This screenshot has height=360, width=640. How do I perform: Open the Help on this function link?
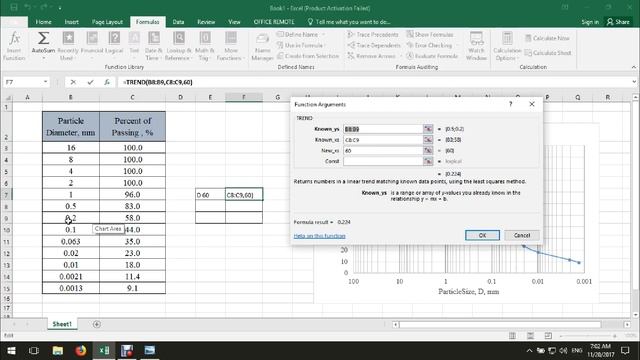tap(320, 236)
